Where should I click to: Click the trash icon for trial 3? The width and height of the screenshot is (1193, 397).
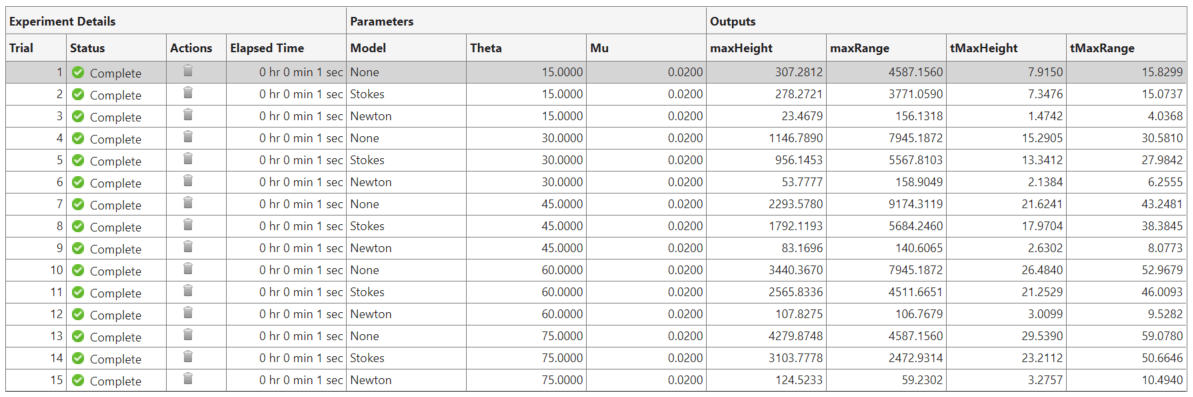click(x=188, y=116)
